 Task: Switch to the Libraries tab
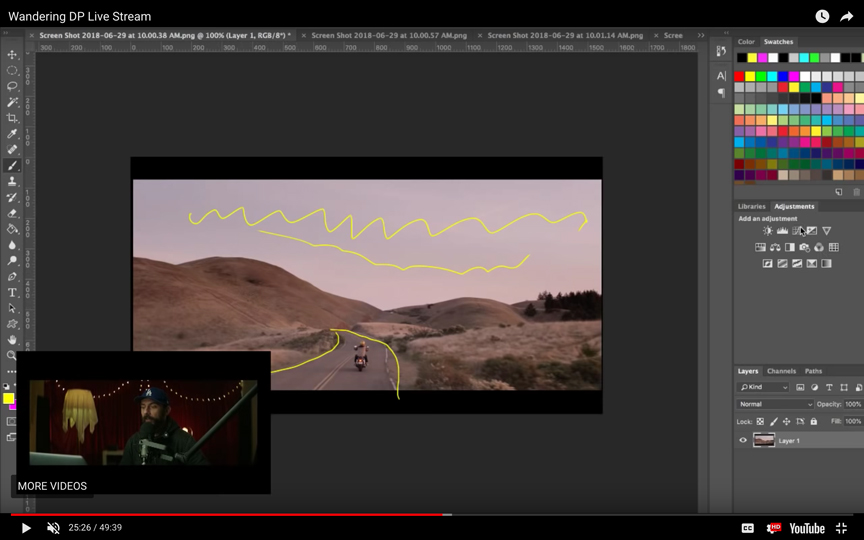tap(751, 206)
